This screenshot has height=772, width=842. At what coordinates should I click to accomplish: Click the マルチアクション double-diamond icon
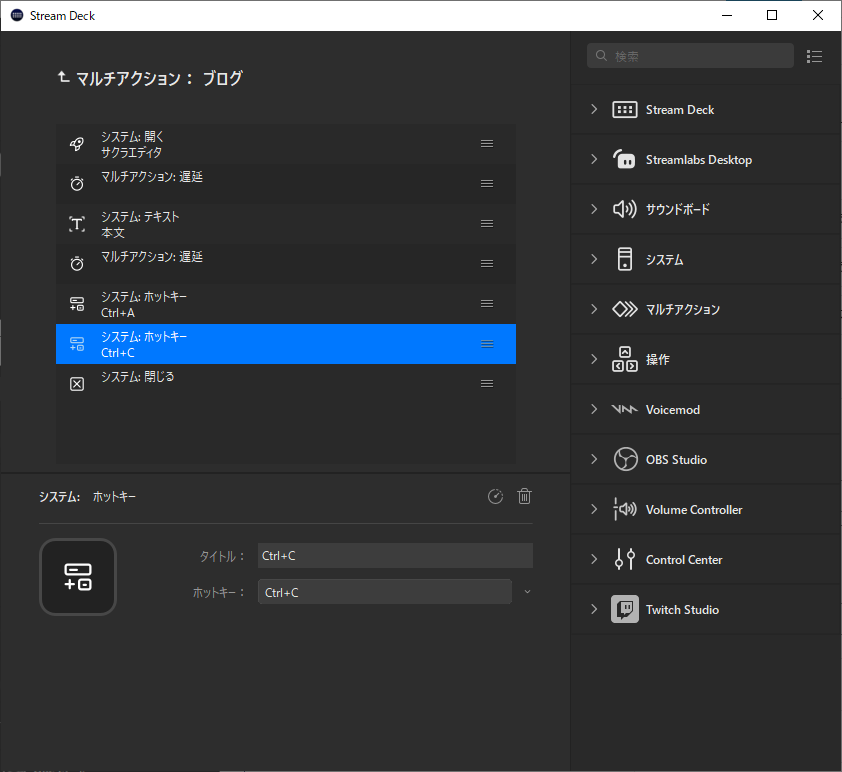point(625,309)
